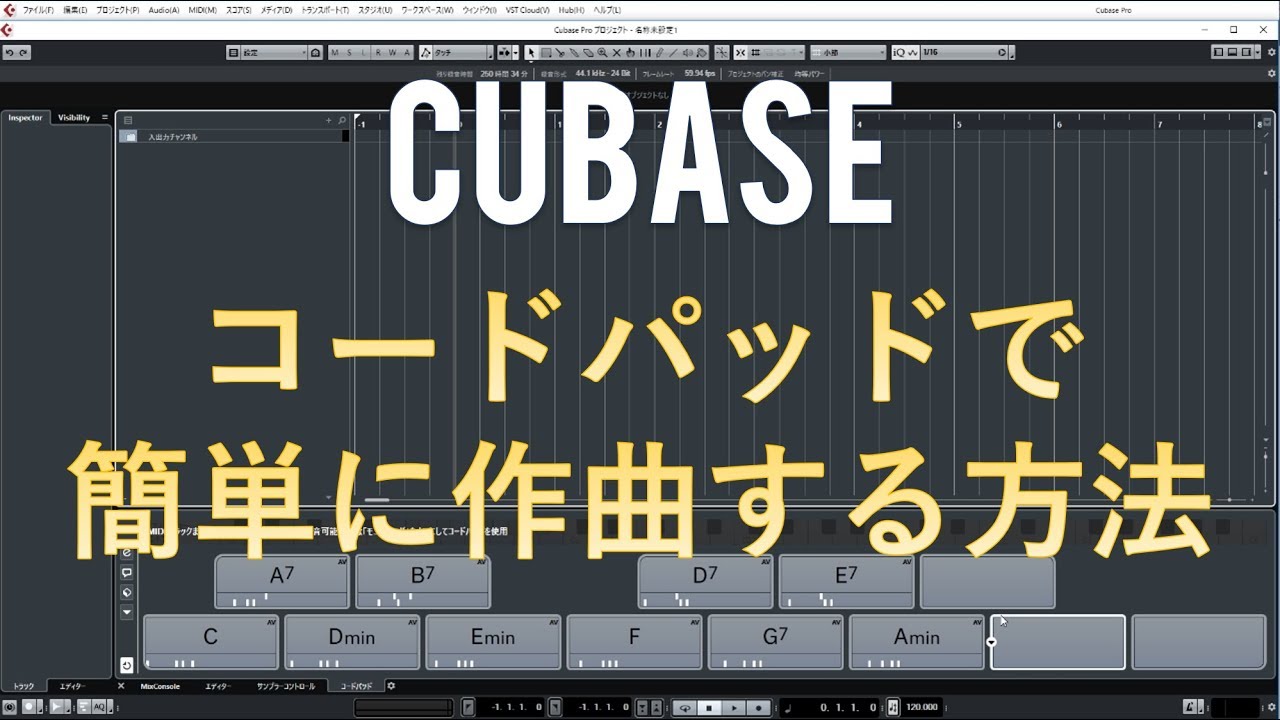Open the 1/16 quantize preset dropdown
Viewport: 1280px width, 720px height.
965,52
